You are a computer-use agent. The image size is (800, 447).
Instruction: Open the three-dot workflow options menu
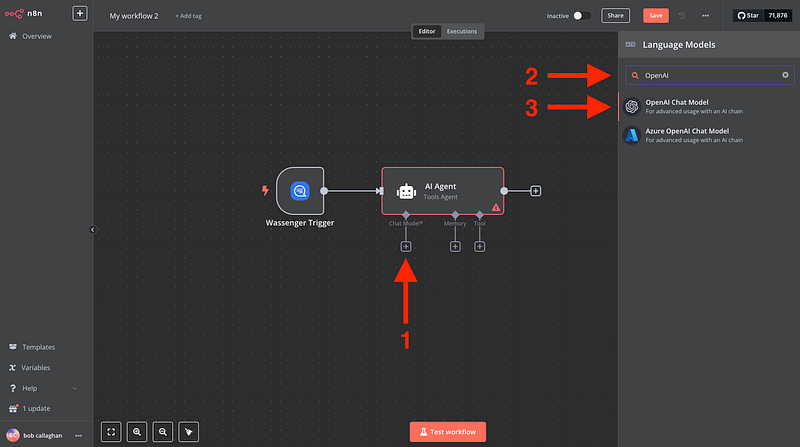point(706,16)
